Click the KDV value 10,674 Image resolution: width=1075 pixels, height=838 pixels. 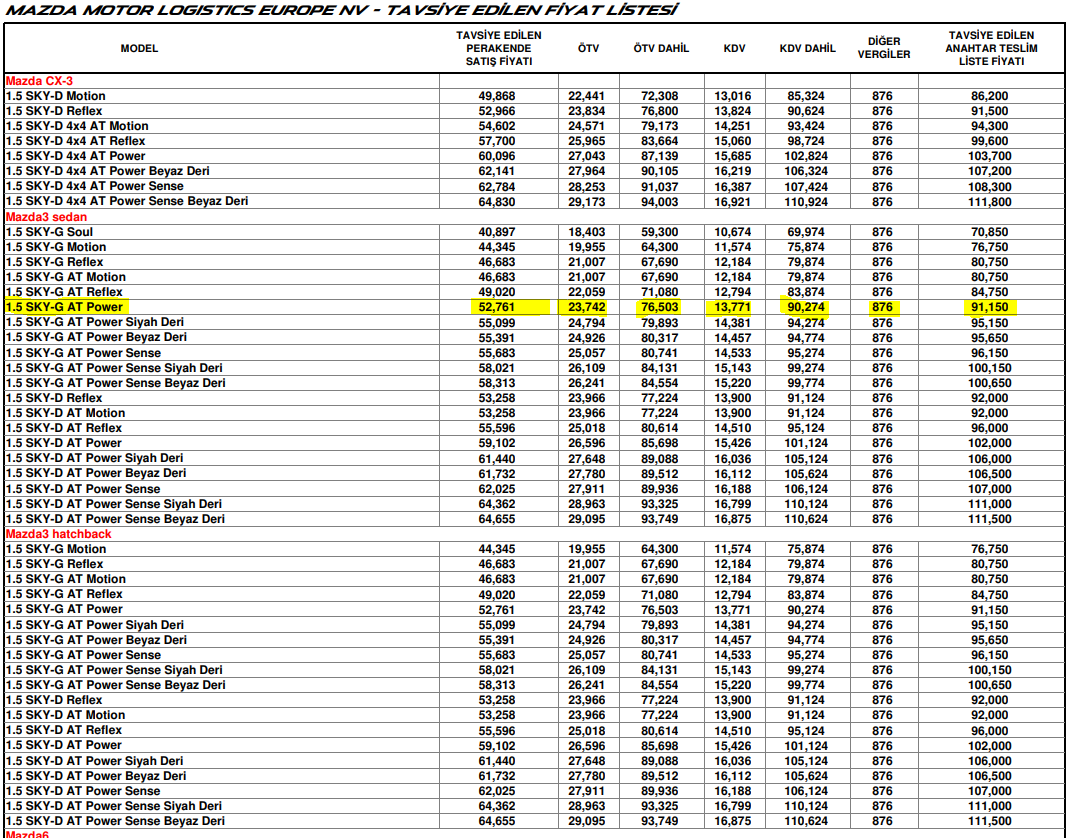pyautogui.click(x=732, y=232)
